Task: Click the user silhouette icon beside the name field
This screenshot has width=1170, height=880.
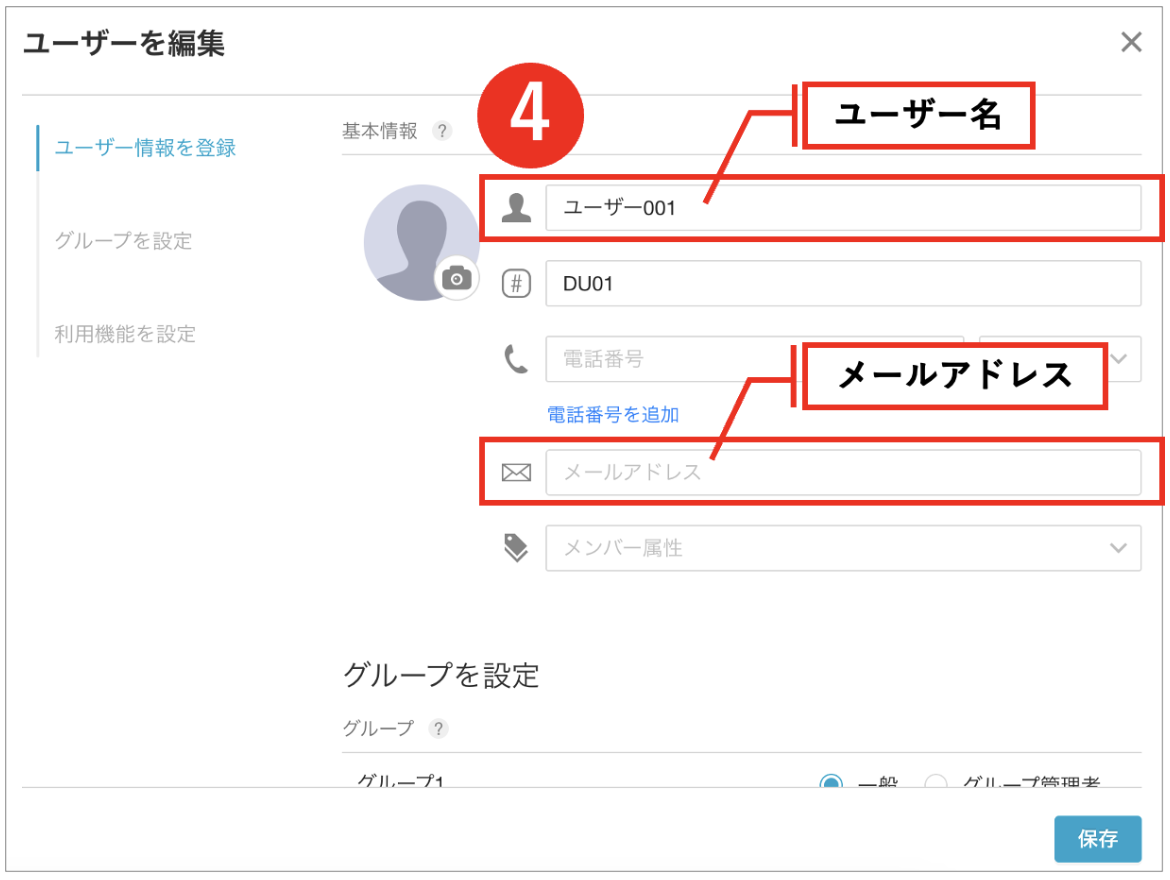Action: tap(516, 207)
